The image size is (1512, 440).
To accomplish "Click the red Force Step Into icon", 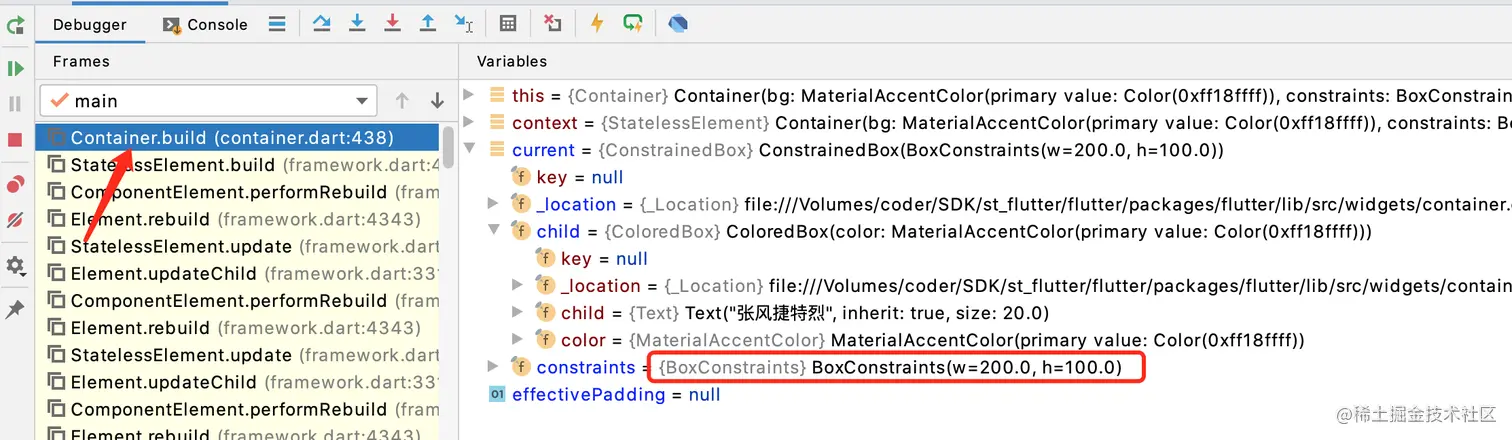I will click(392, 23).
